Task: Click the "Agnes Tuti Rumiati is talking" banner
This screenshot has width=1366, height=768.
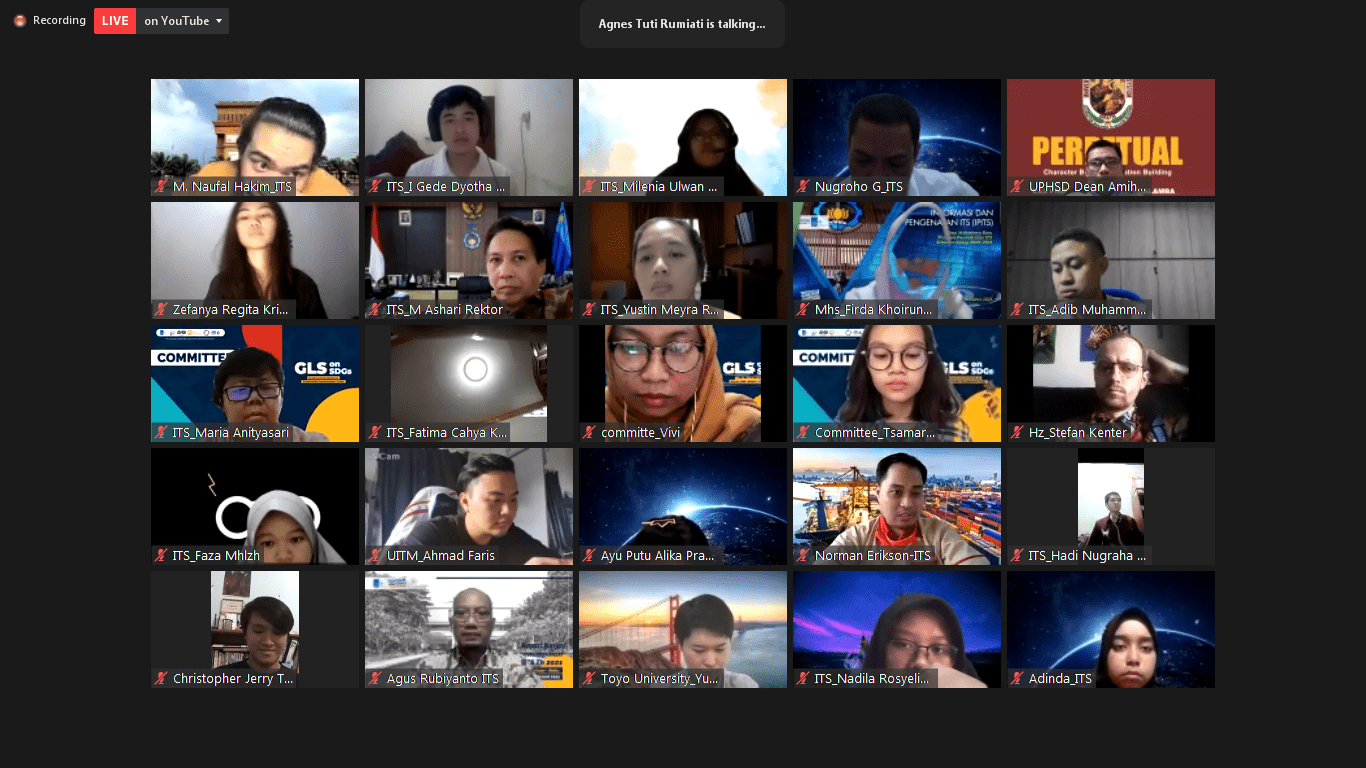Action: [x=682, y=24]
